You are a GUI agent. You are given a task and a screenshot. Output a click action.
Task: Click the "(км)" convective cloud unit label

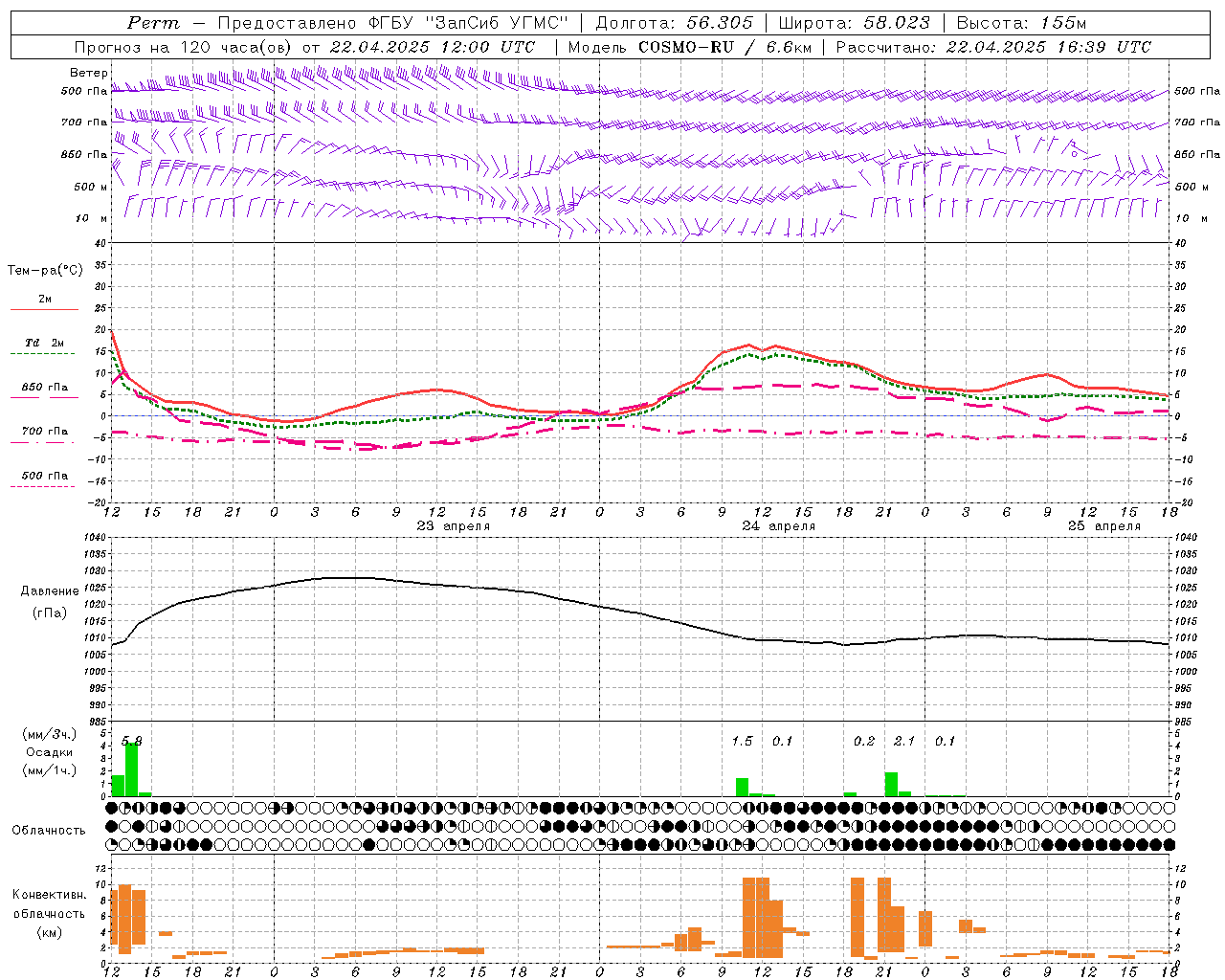[50, 932]
